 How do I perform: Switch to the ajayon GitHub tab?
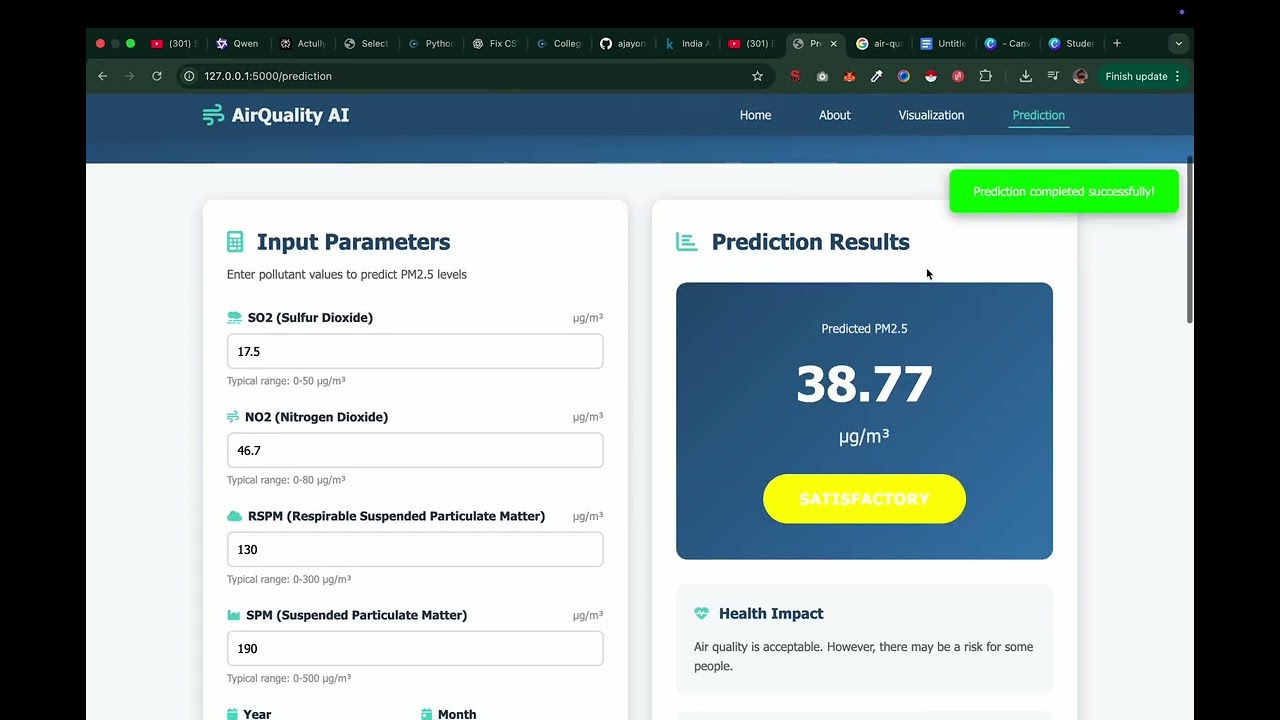pos(622,44)
